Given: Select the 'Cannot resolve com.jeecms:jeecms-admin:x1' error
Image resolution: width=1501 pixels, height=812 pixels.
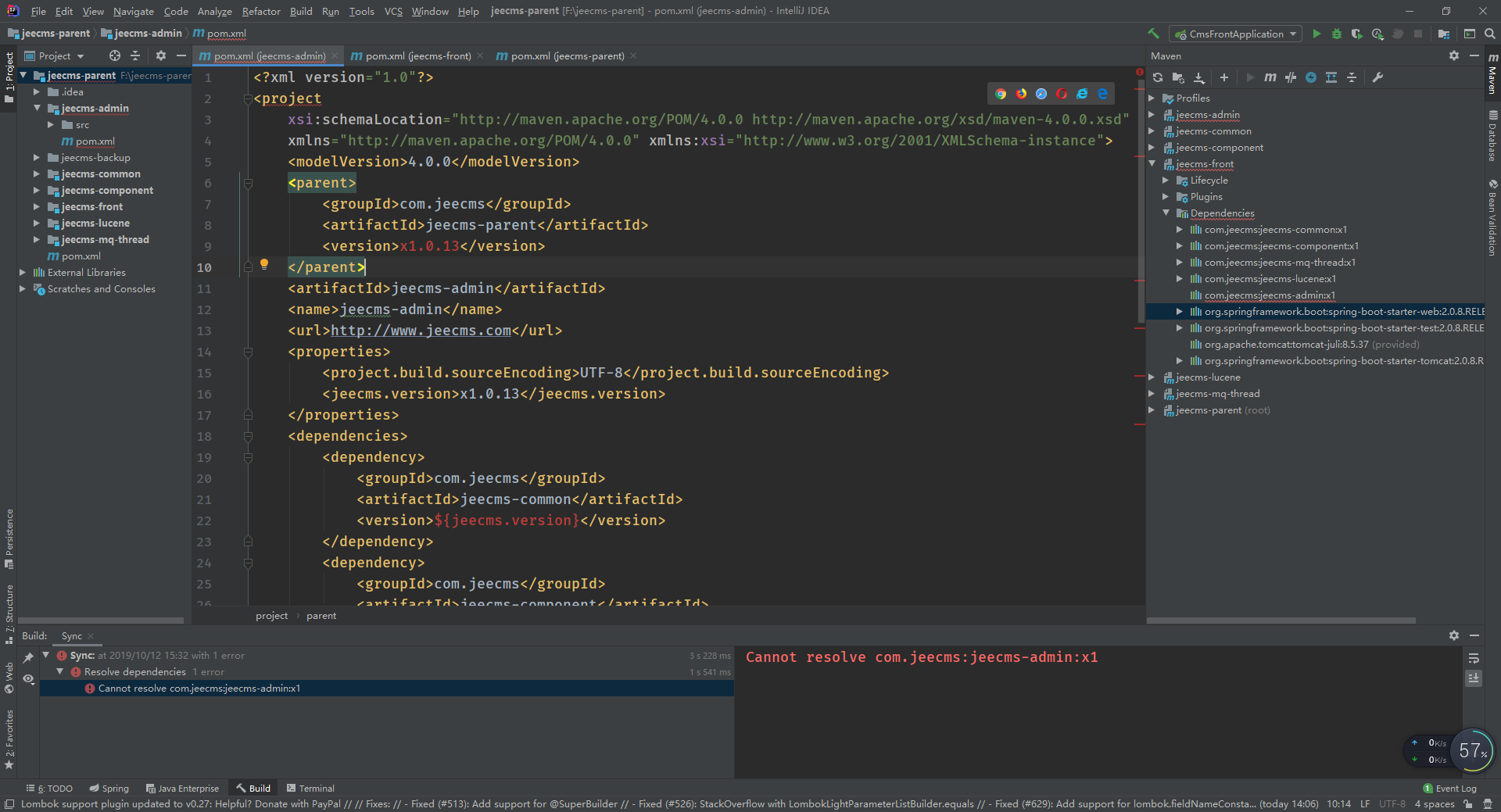Looking at the screenshot, I should tap(199, 689).
